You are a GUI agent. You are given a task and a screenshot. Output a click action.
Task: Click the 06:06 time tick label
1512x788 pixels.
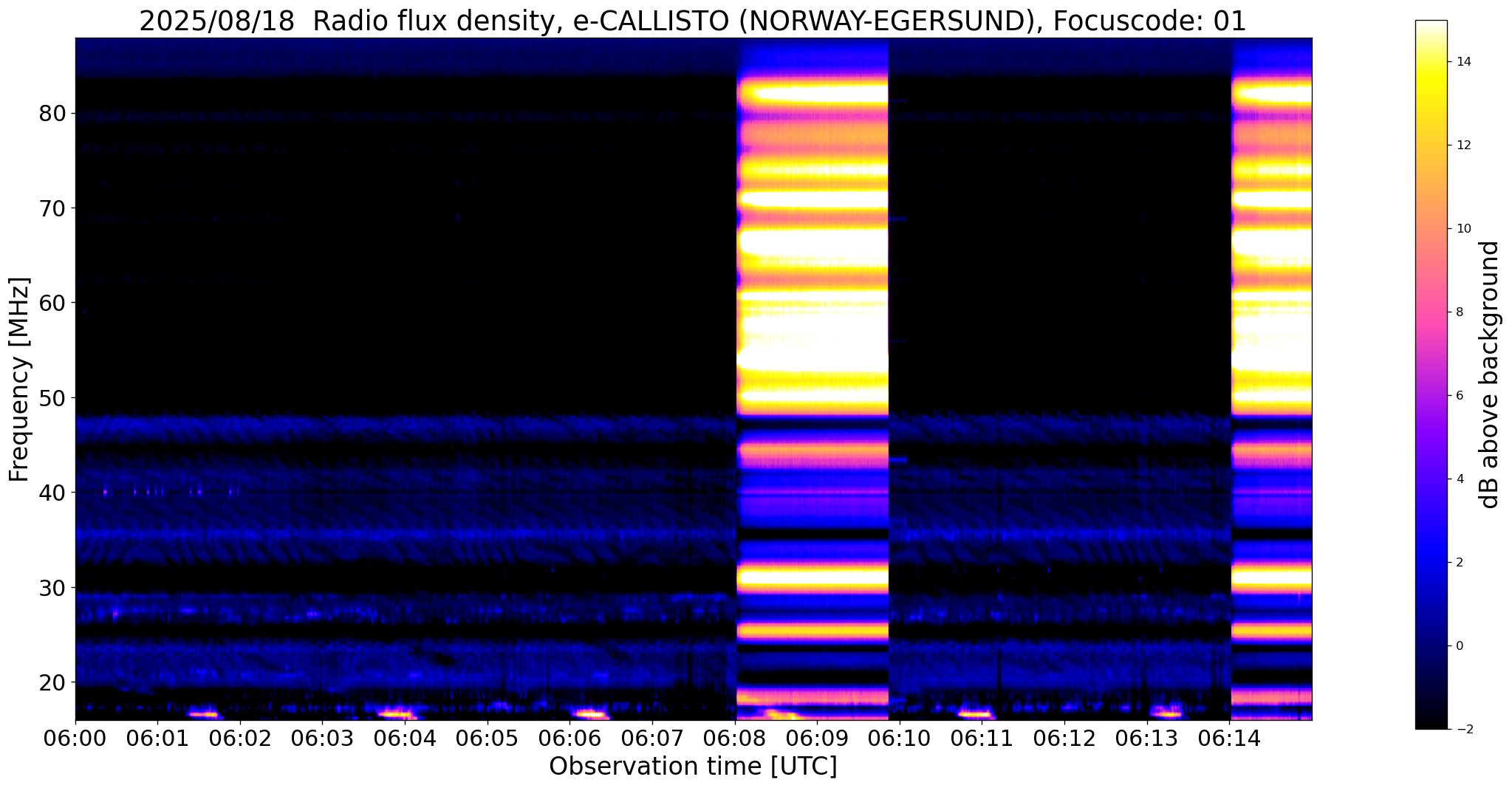tap(569, 739)
